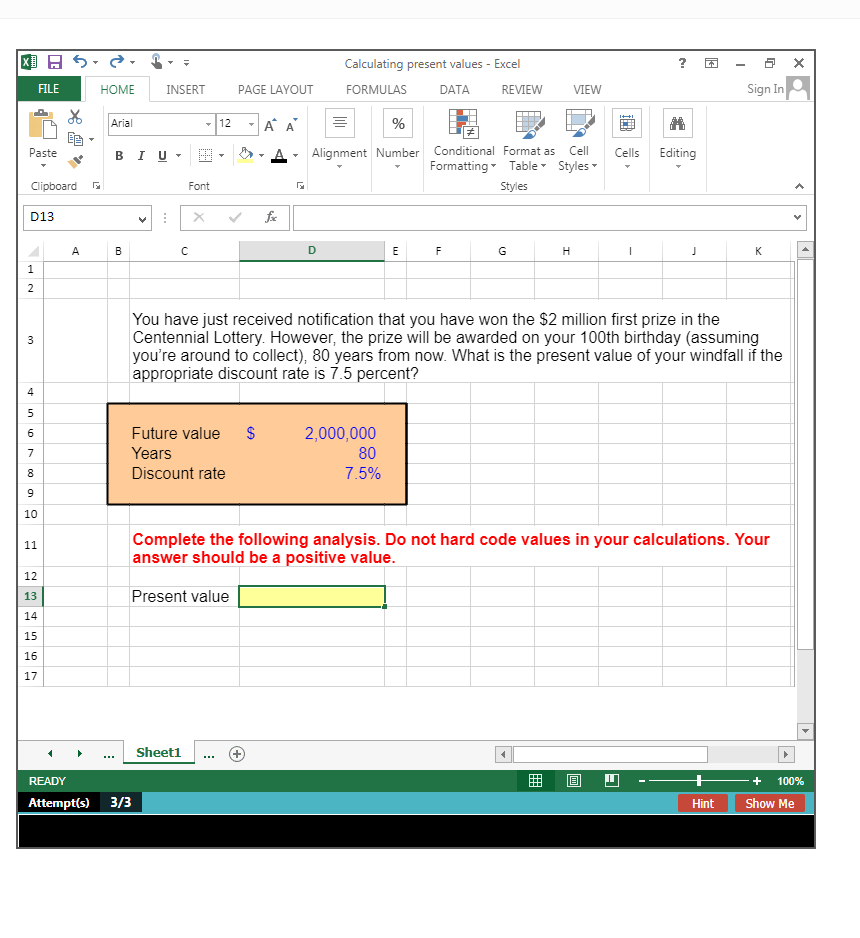The height and width of the screenshot is (938, 860).
Task: Toggle bold formatting
Action: pos(118,156)
